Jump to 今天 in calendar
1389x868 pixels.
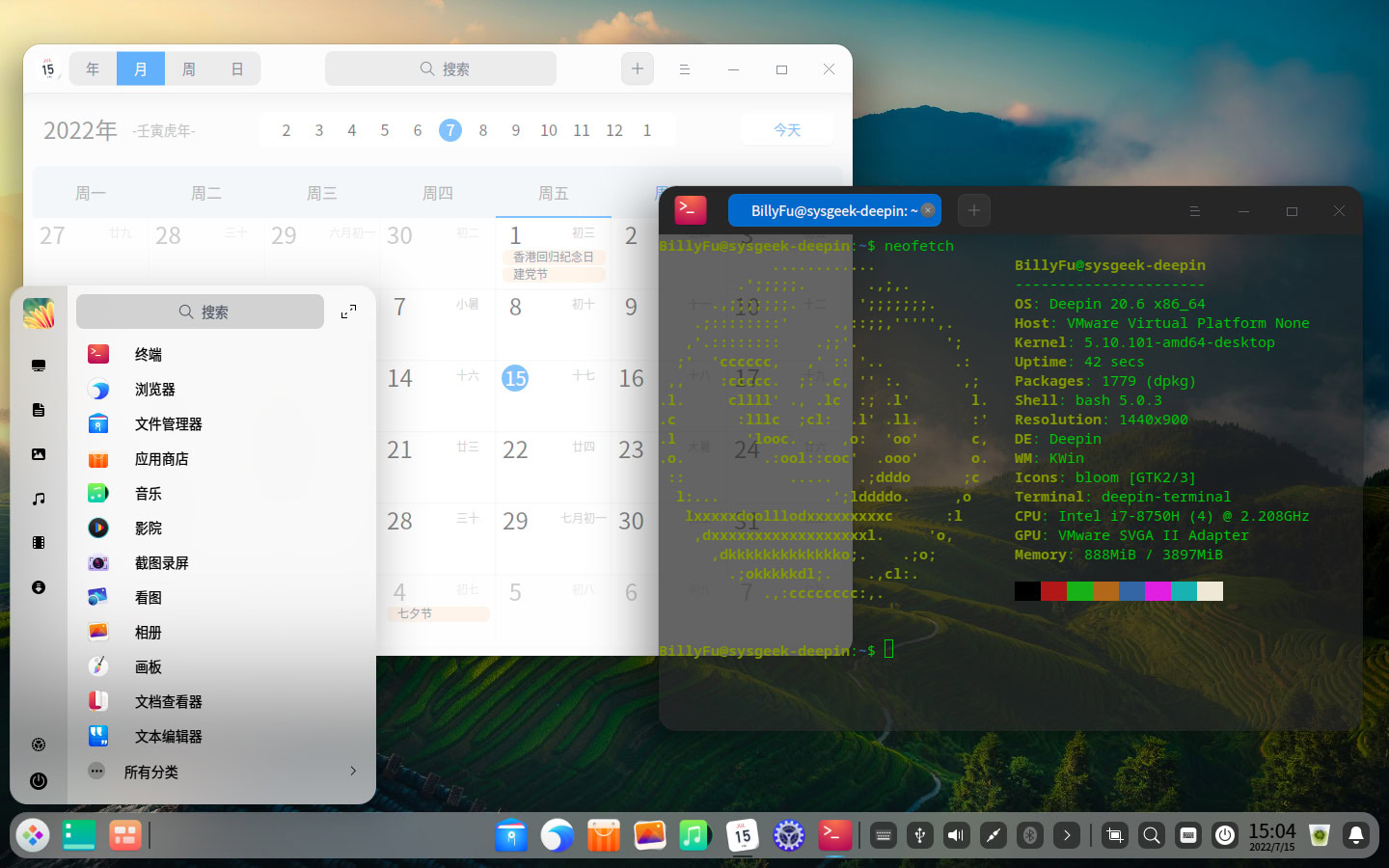787,130
